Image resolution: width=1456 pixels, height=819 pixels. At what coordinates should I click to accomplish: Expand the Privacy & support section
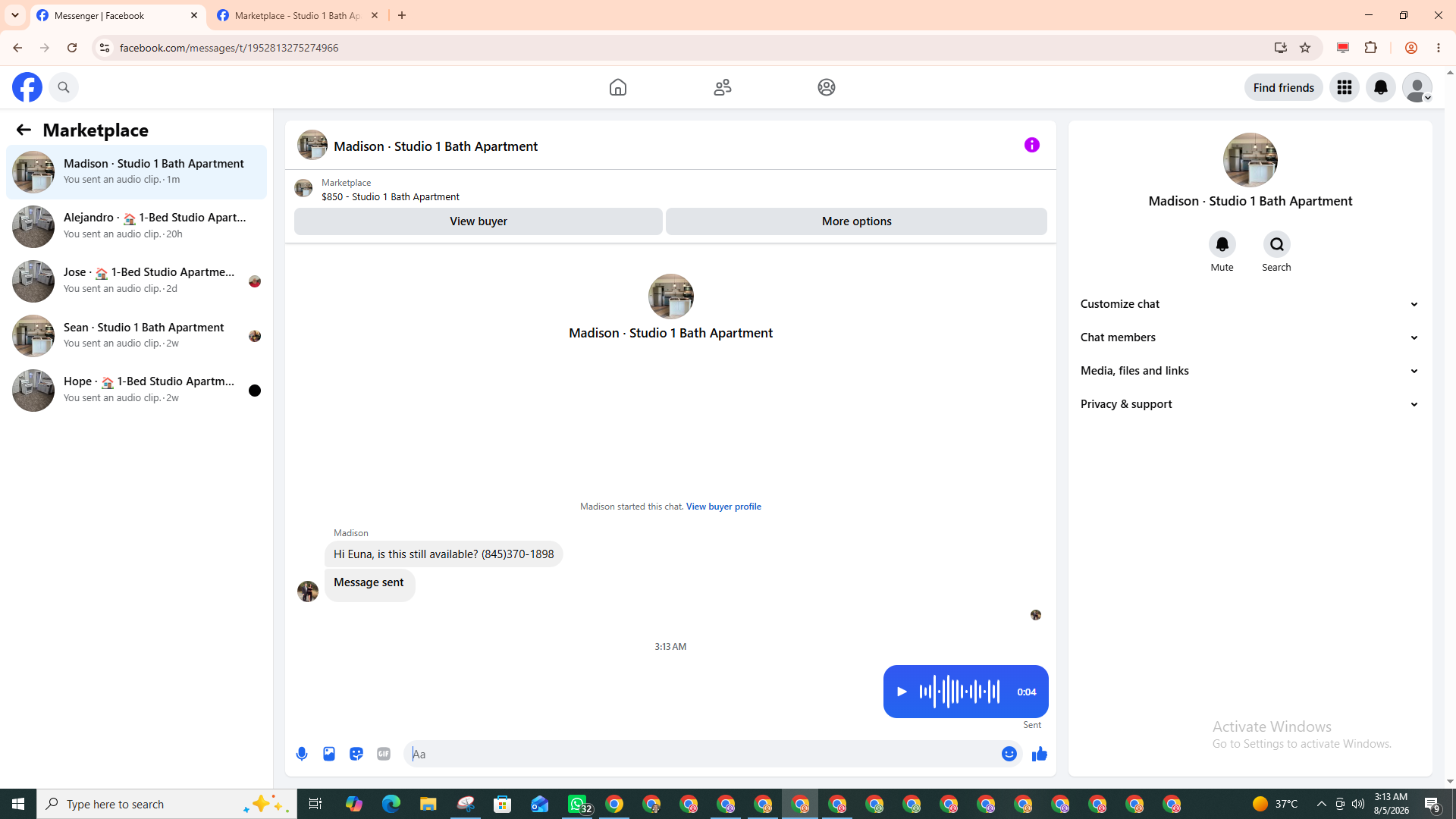tap(1250, 404)
